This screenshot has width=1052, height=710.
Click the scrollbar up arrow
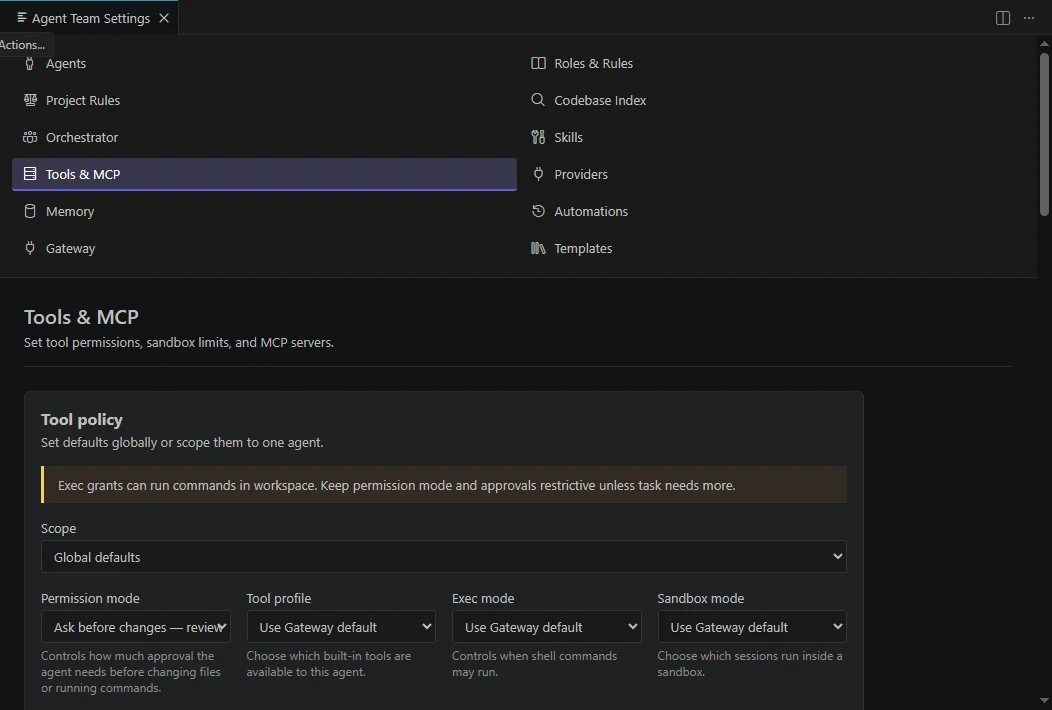coord(1044,44)
